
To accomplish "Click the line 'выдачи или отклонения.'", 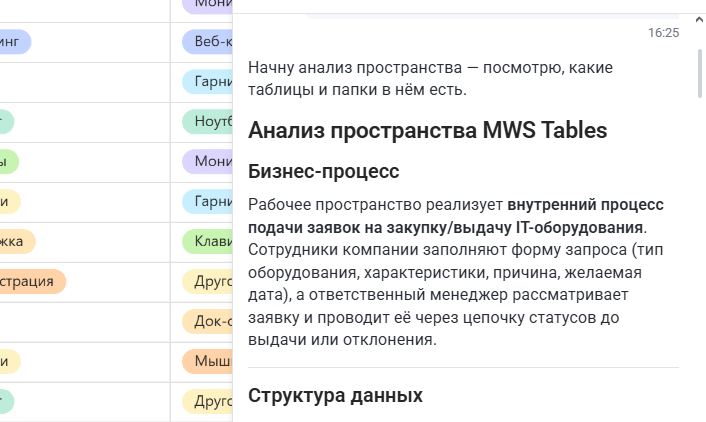I will pyautogui.click(x=342, y=340).
